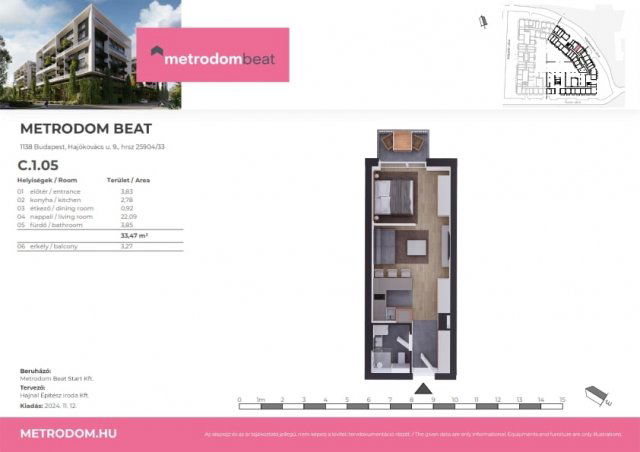Open the site location map thumbnail
The width and height of the screenshot is (640, 452).
(549, 53)
